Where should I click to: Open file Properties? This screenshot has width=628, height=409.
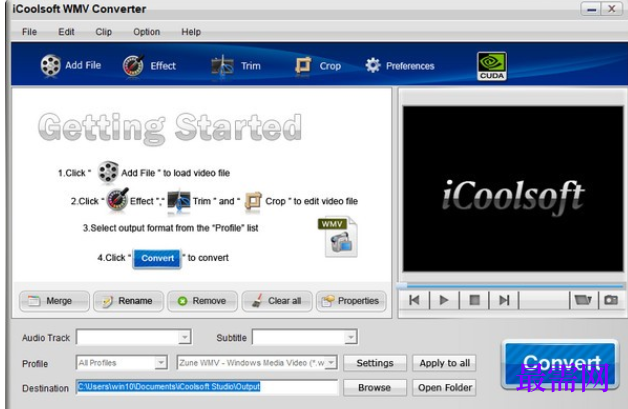[351, 301]
